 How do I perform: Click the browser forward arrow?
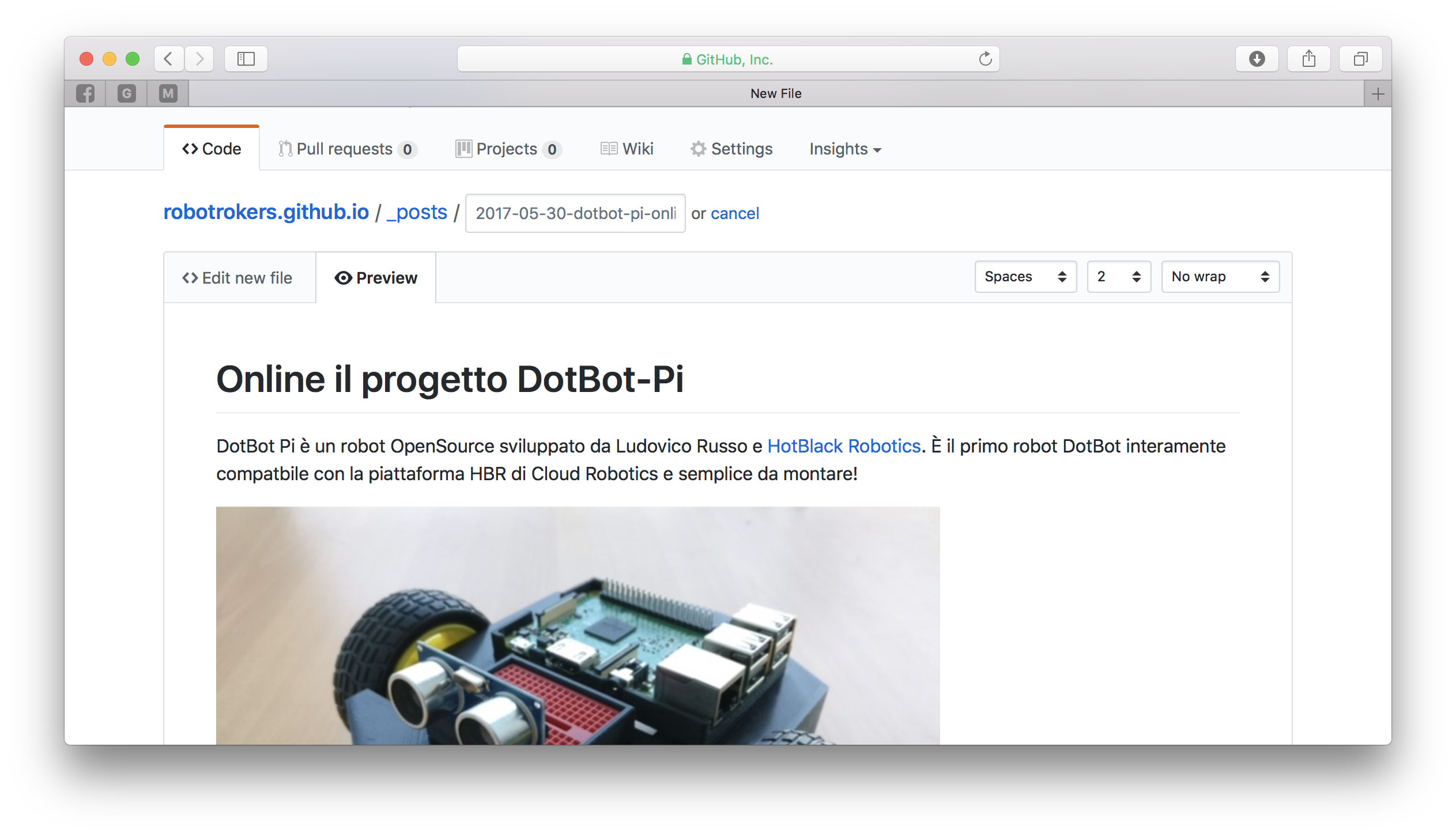pyautogui.click(x=199, y=59)
